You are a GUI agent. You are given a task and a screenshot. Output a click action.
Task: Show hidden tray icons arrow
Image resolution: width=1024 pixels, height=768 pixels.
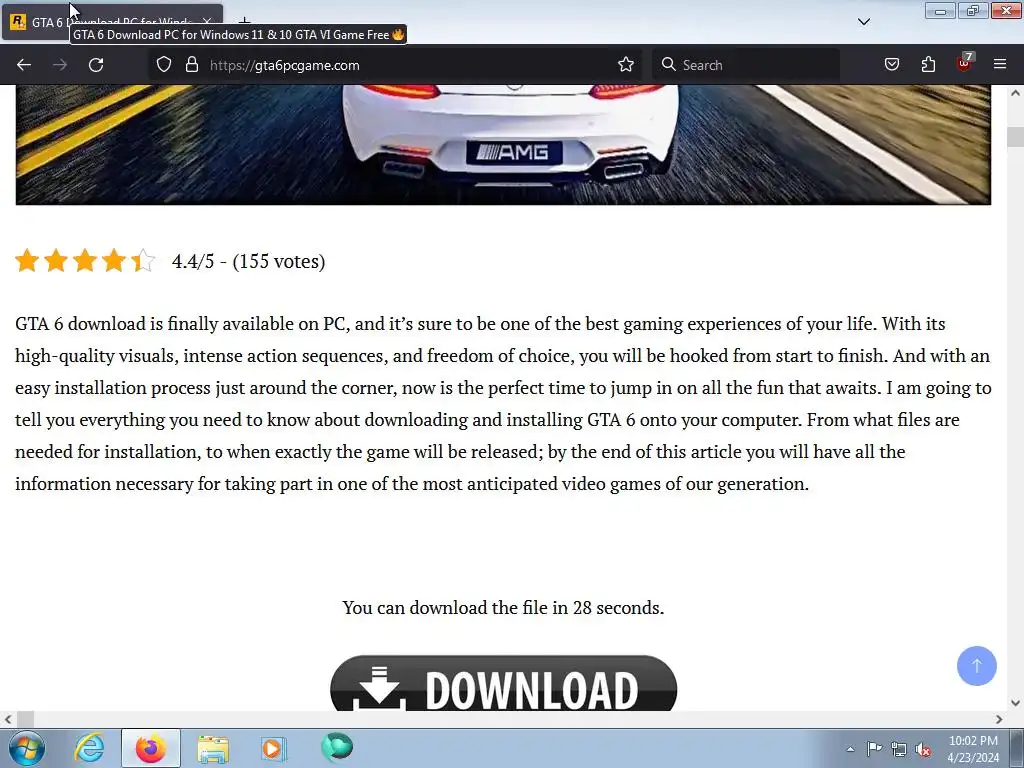pos(850,749)
